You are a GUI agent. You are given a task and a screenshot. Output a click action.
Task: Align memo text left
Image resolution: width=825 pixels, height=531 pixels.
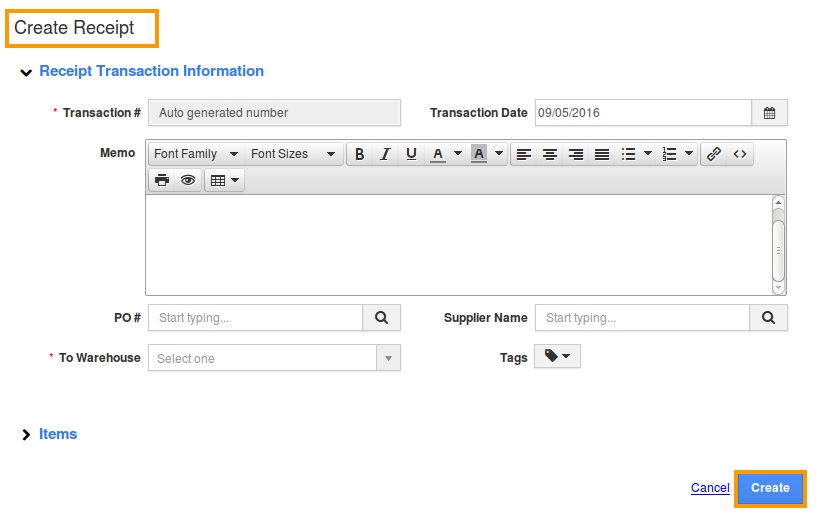(524, 154)
